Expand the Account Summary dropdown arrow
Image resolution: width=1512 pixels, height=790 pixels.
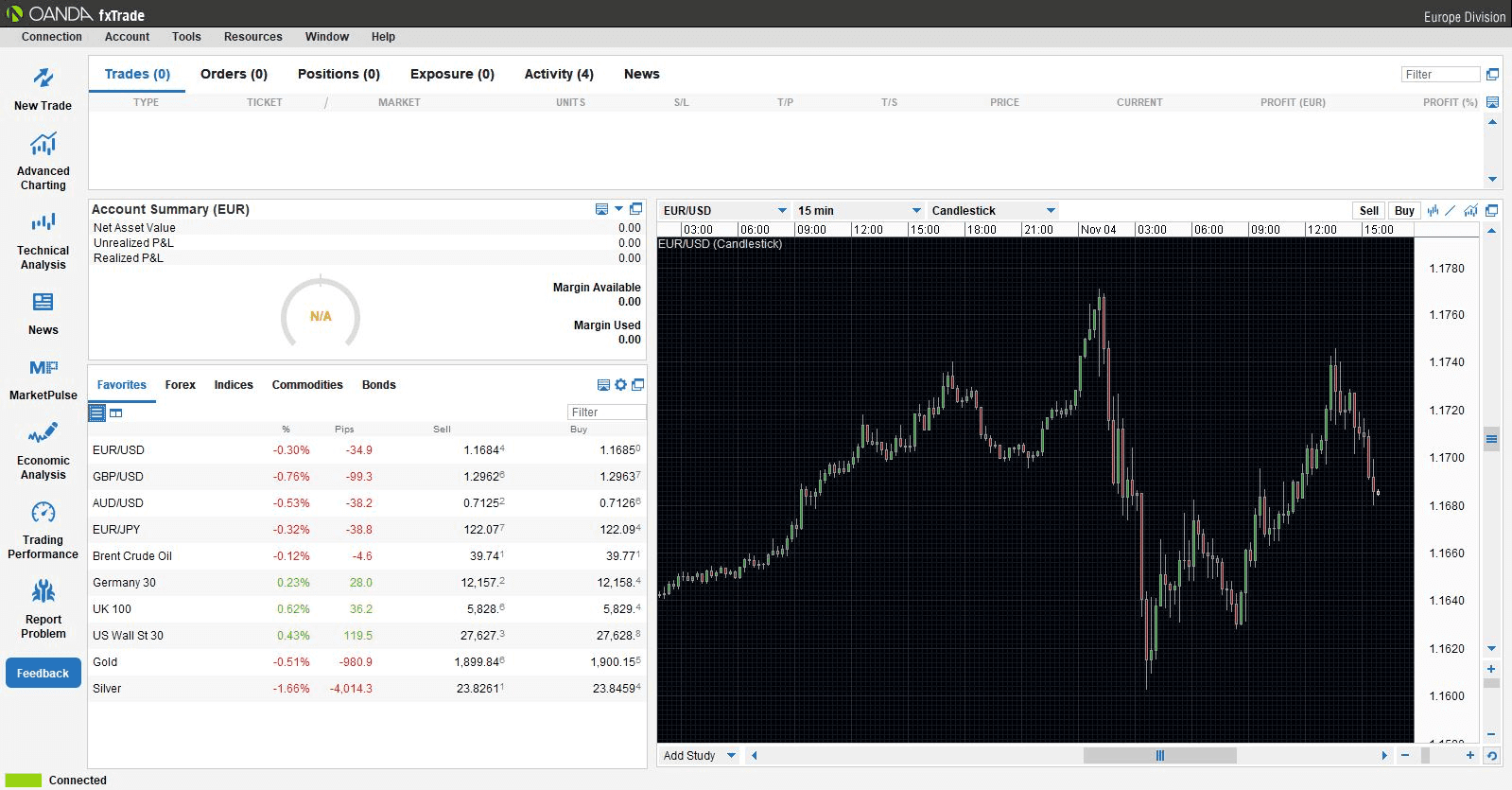tap(619, 209)
